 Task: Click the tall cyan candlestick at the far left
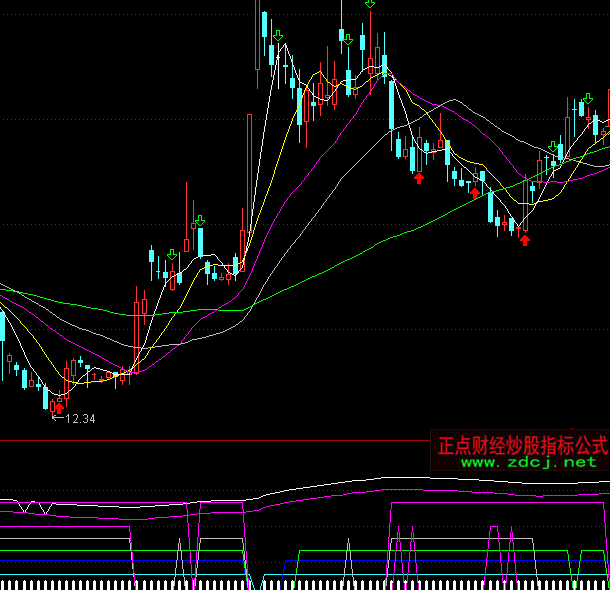pos(2,326)
